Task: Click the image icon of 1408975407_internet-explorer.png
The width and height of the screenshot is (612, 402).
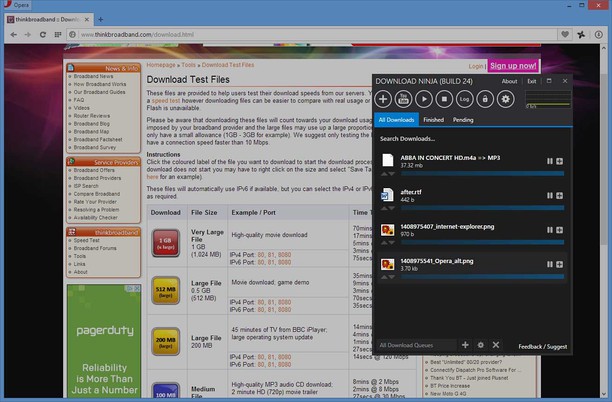Action: pyautogui.click(x=387, y=230)
